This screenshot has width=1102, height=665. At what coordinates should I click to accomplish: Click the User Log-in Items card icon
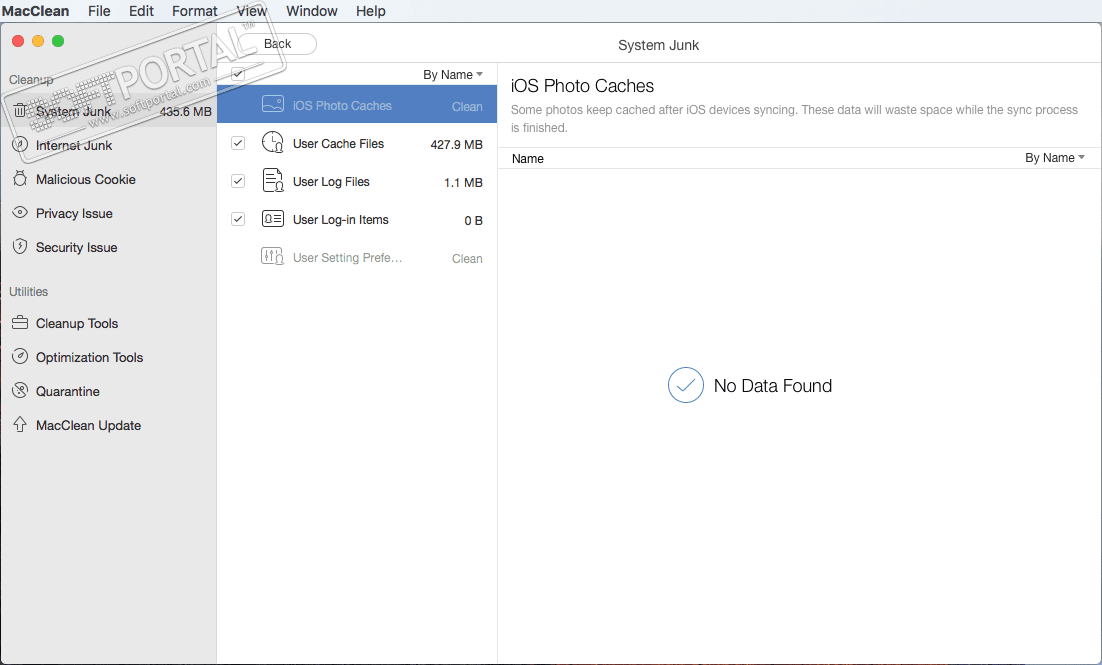click(273, 219)
